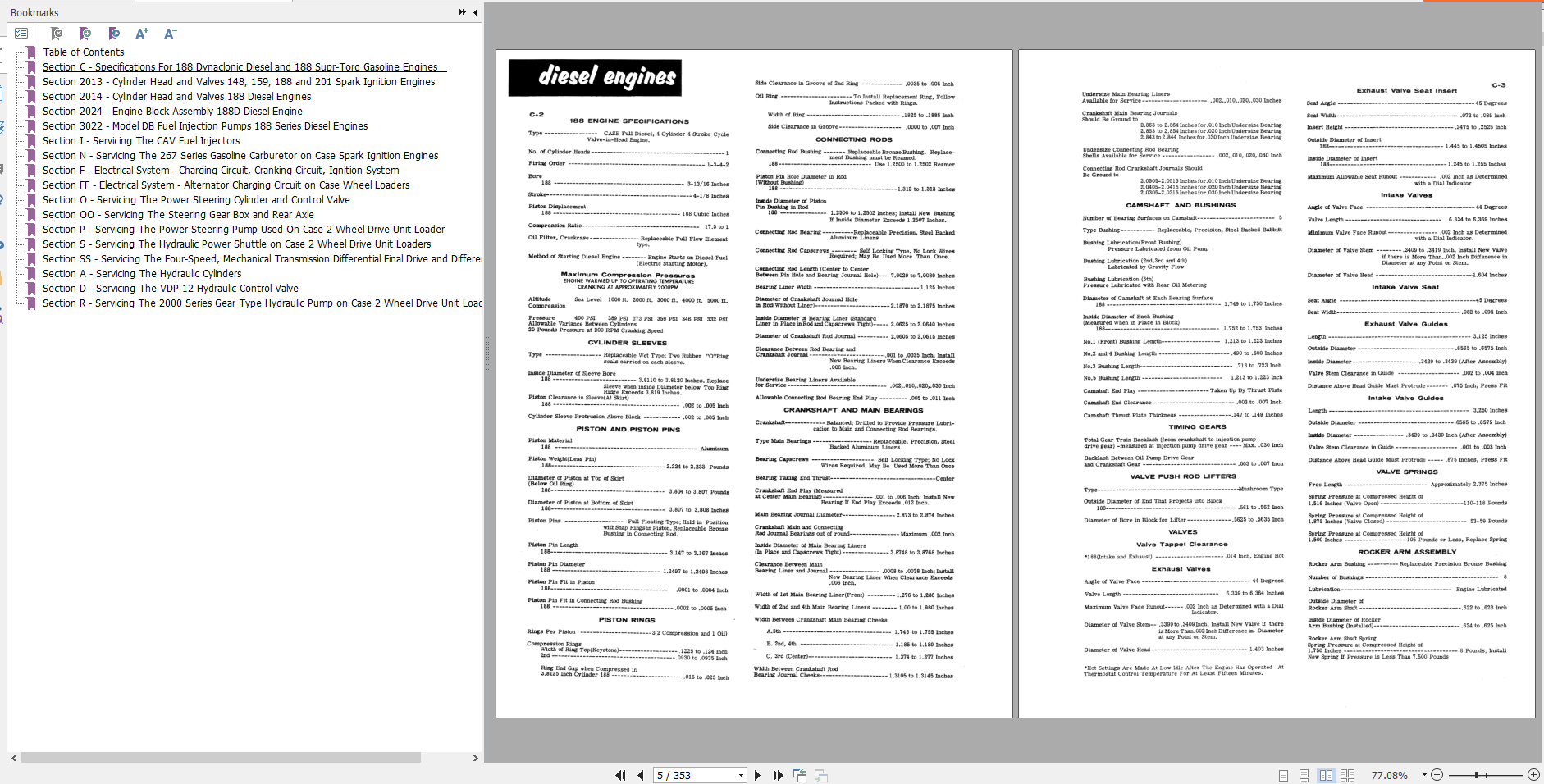Switch to continuous facing pages layout
The height and width of the screenshot is (784, 1544).
tap(1348, 775)
